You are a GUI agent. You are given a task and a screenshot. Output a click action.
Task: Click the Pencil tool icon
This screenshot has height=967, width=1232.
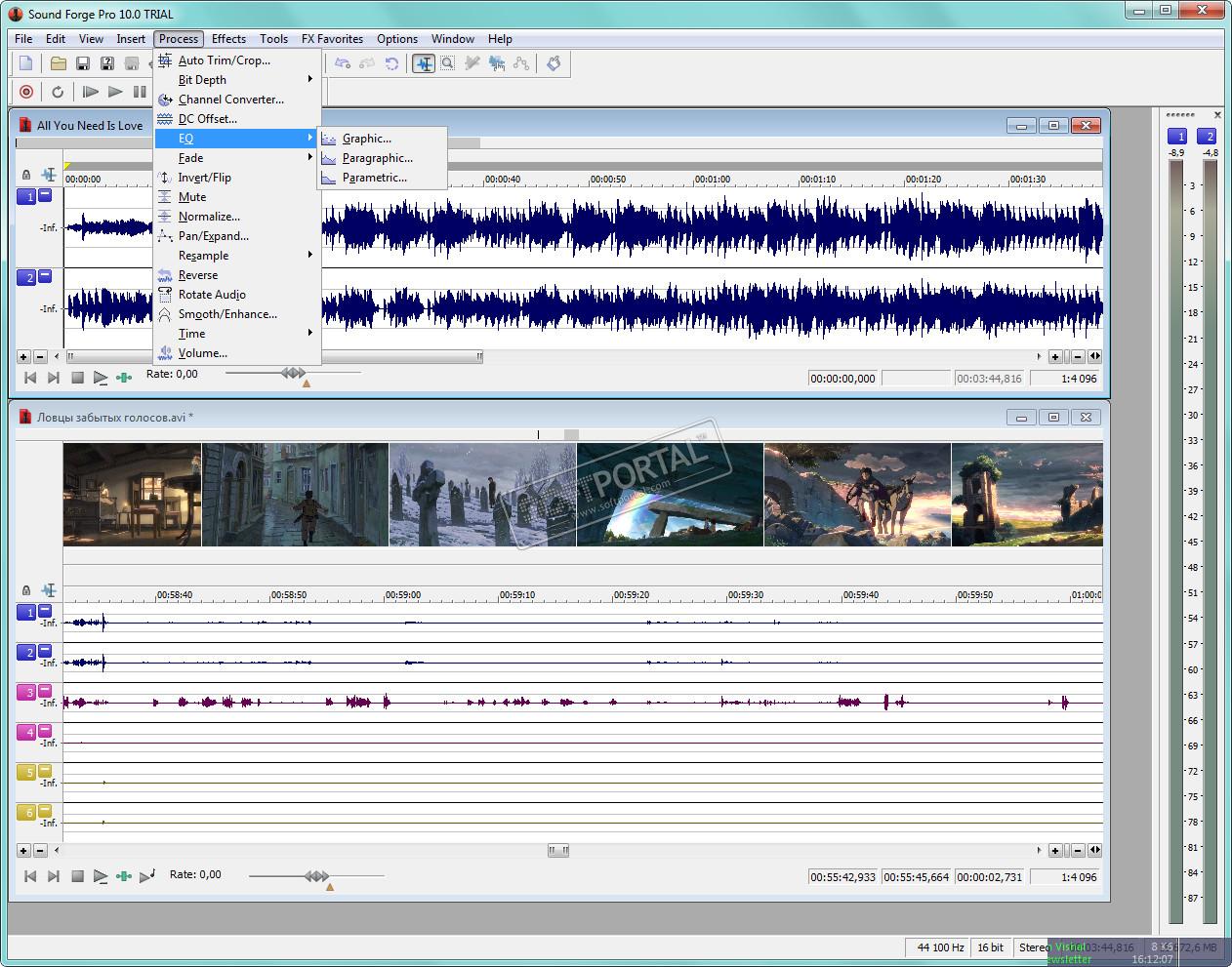click(x=472, y=63)
